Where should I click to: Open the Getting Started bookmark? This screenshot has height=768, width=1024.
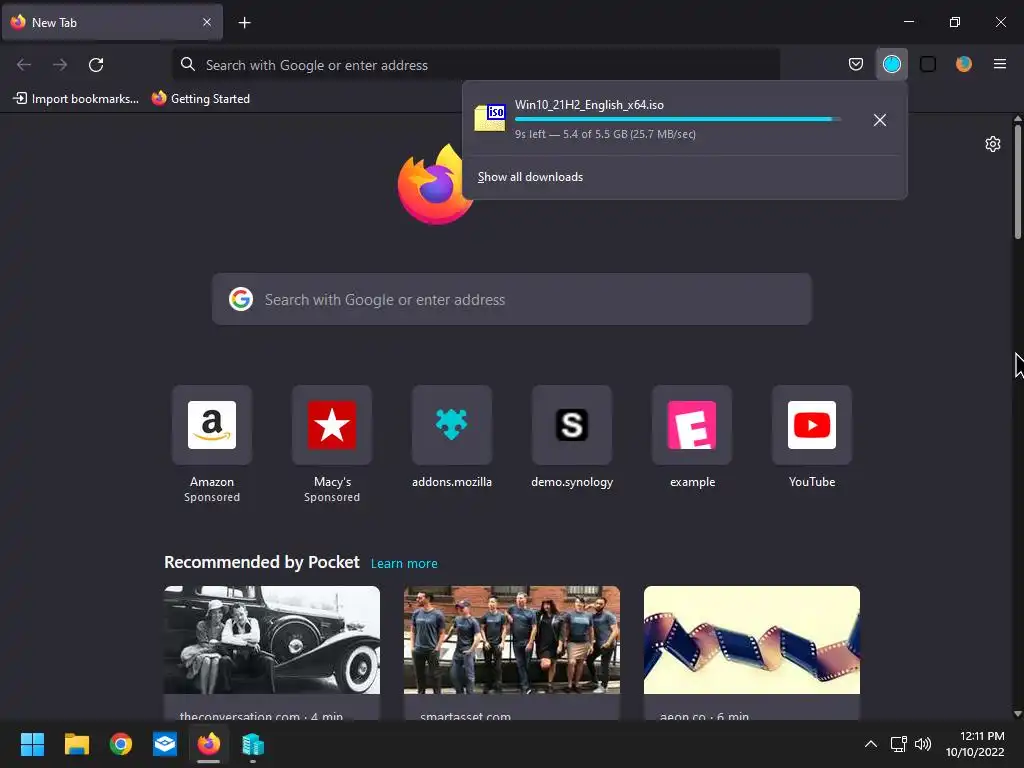point(201,99)
